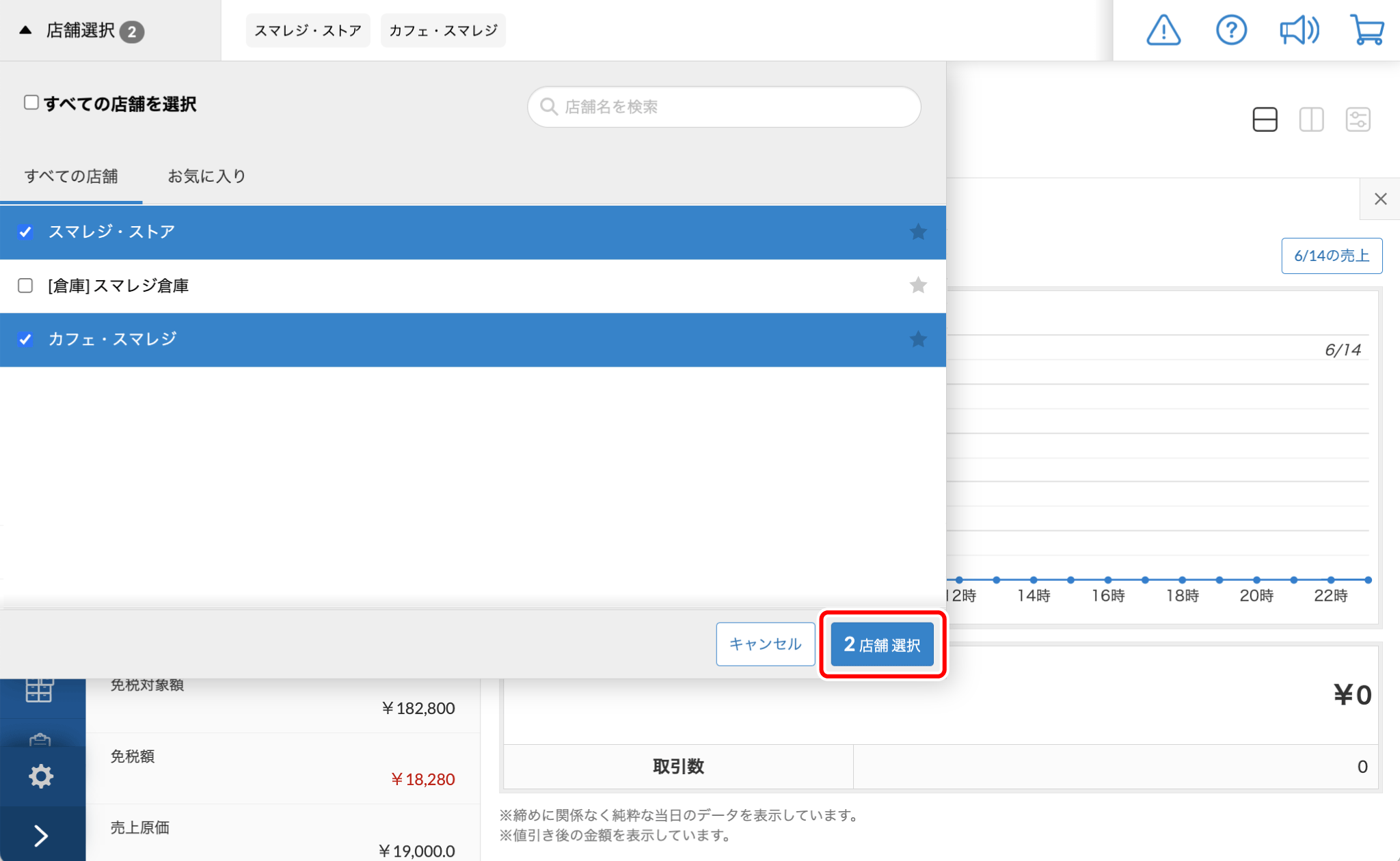Open the shopping cart icon
The image size is (1400, 861).
pos(1367,31)
